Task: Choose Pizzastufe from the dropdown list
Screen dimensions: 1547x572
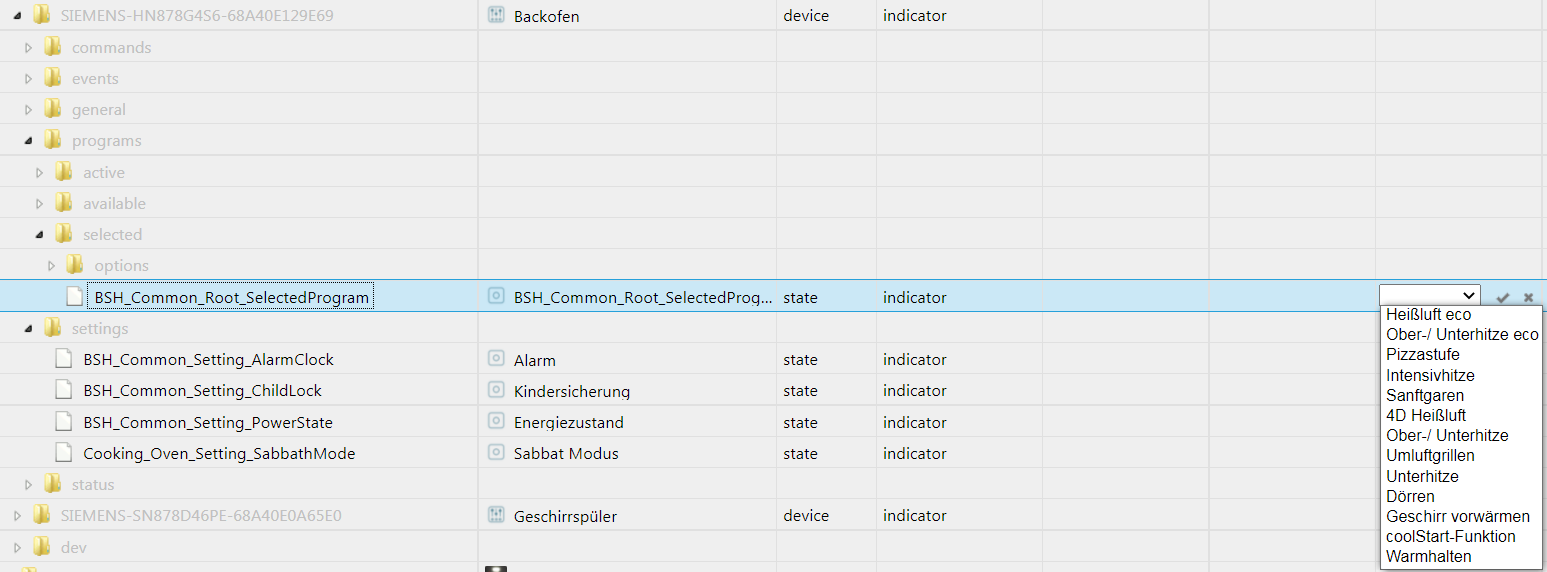Action: tap(1423, 354)
